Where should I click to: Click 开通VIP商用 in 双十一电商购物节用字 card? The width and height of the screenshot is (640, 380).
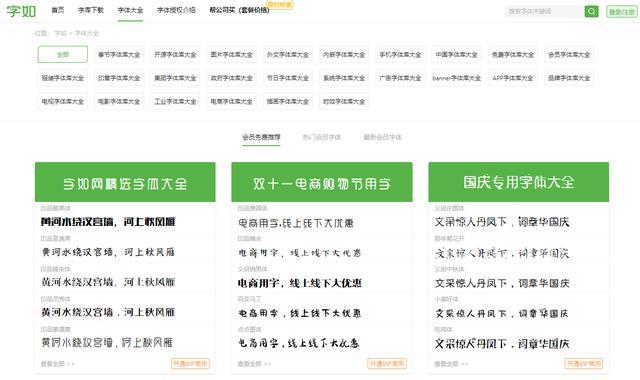[x=387, y=364]
